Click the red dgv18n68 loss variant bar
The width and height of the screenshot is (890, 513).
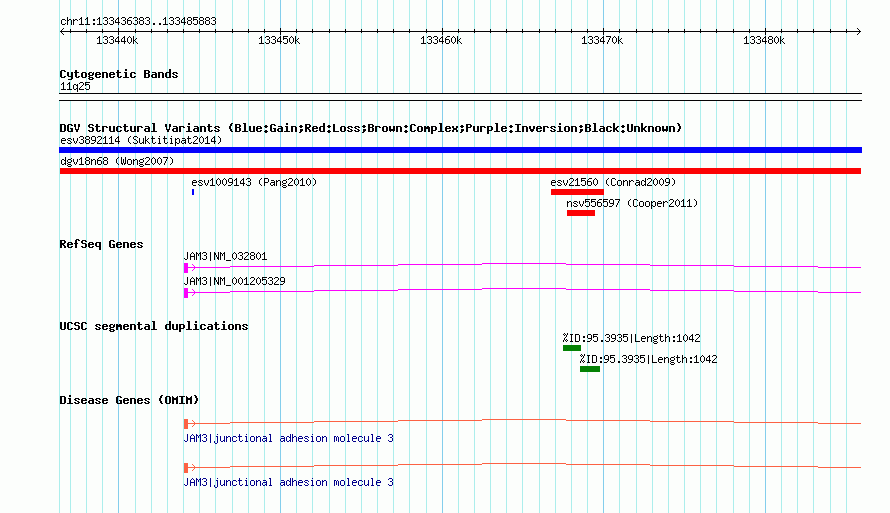460,171
